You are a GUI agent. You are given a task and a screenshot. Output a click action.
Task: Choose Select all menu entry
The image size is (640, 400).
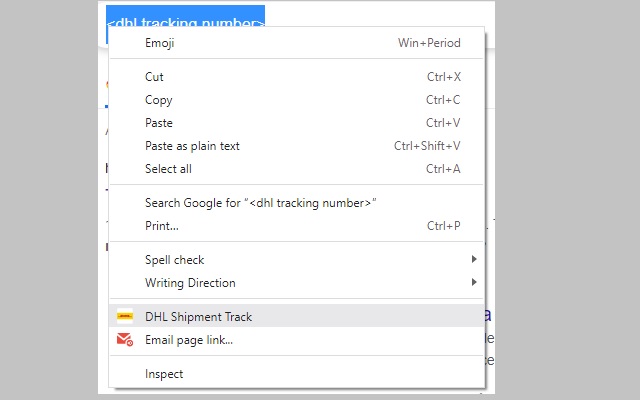(x=168, y=169)
